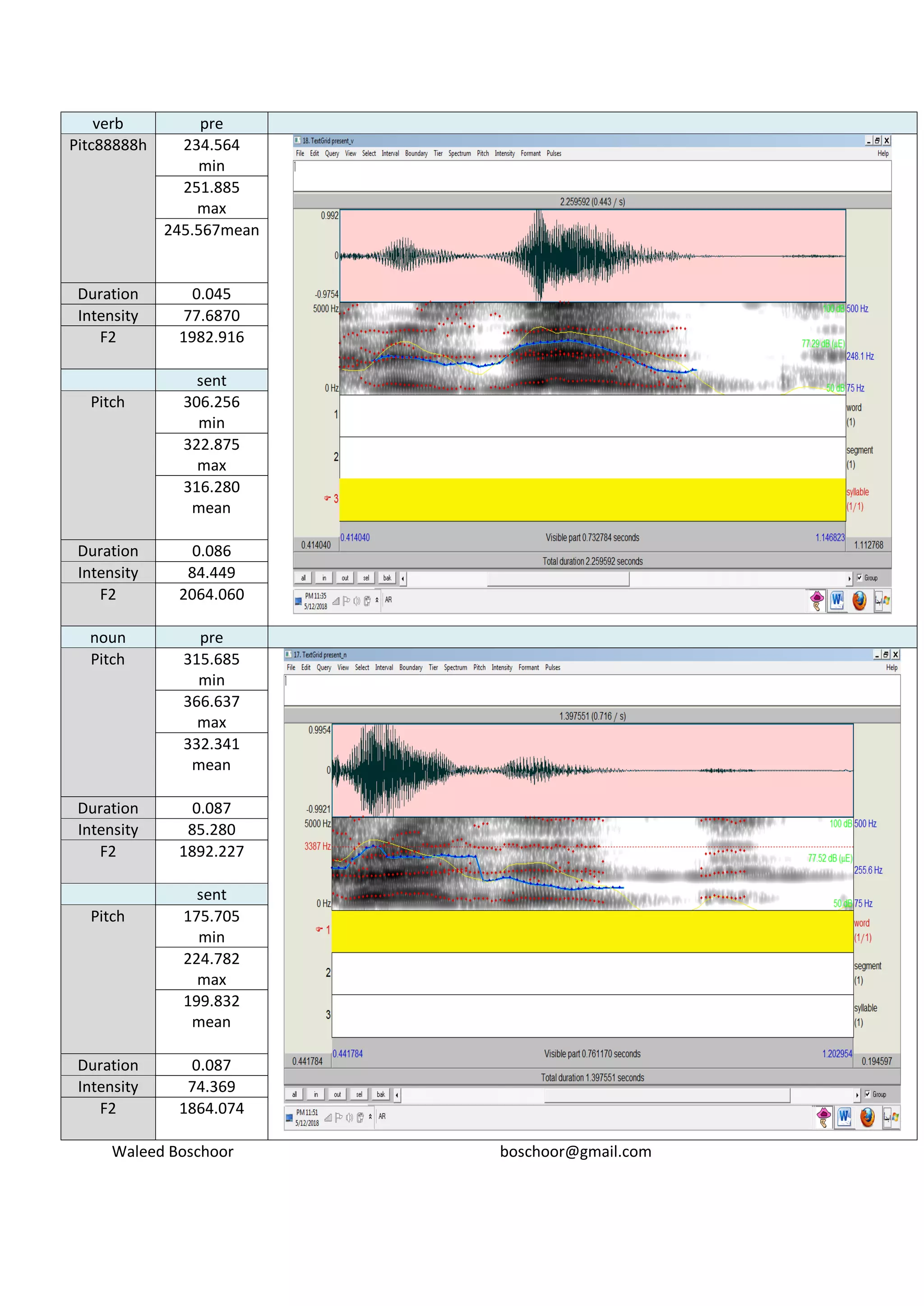
Task: Select yellow syllable tier 3 in present_v window
Action: point(592,499)
